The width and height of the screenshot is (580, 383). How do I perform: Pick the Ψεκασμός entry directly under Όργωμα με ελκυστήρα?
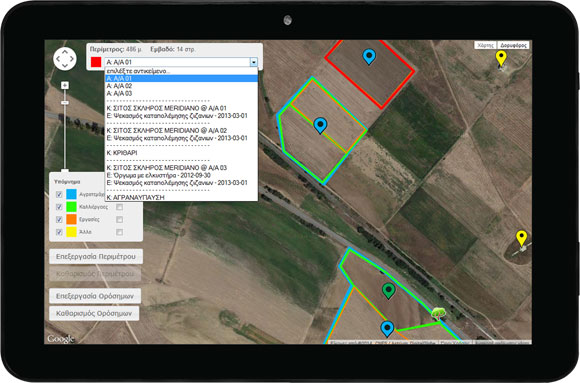[x=181, y=182]
